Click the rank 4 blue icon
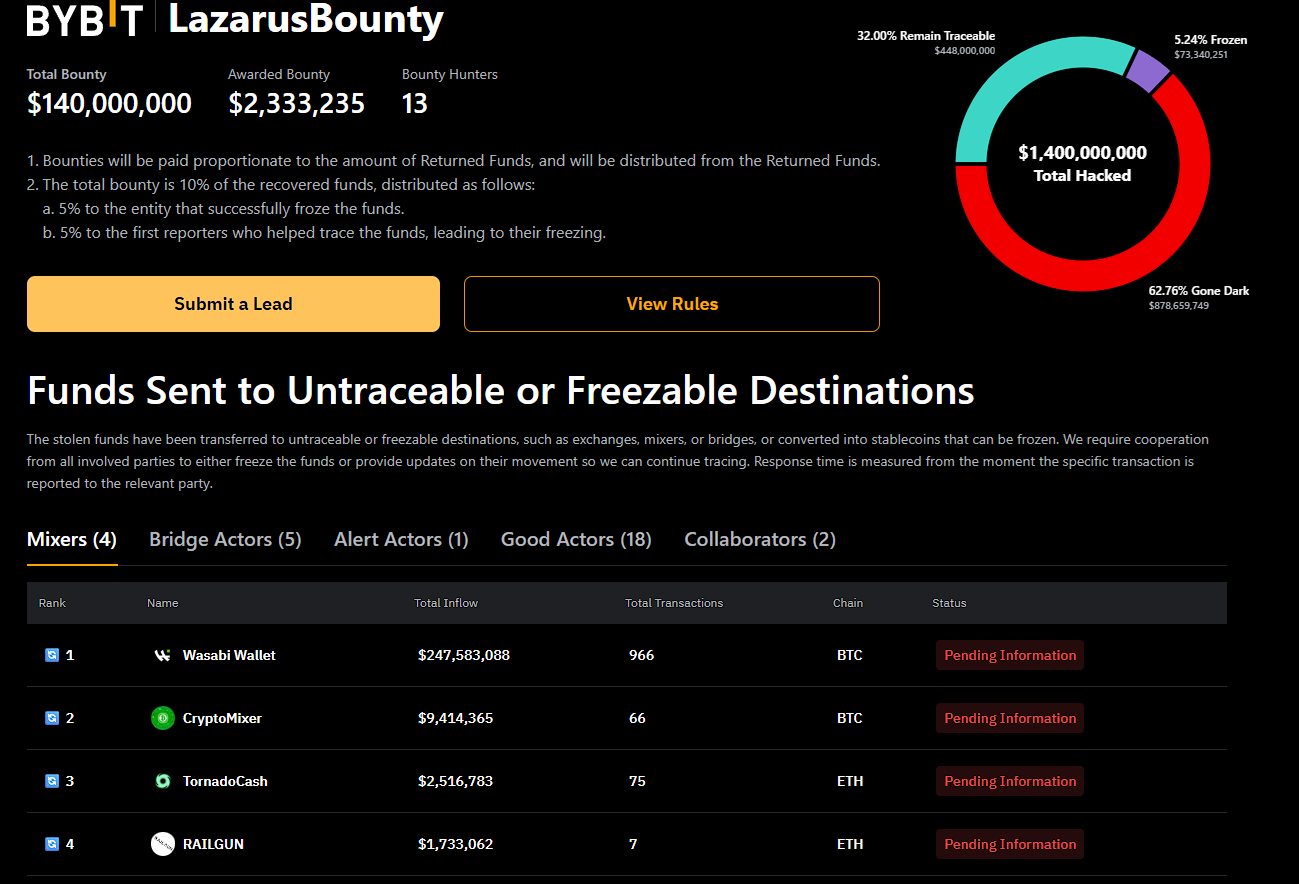 coord(52,844)
